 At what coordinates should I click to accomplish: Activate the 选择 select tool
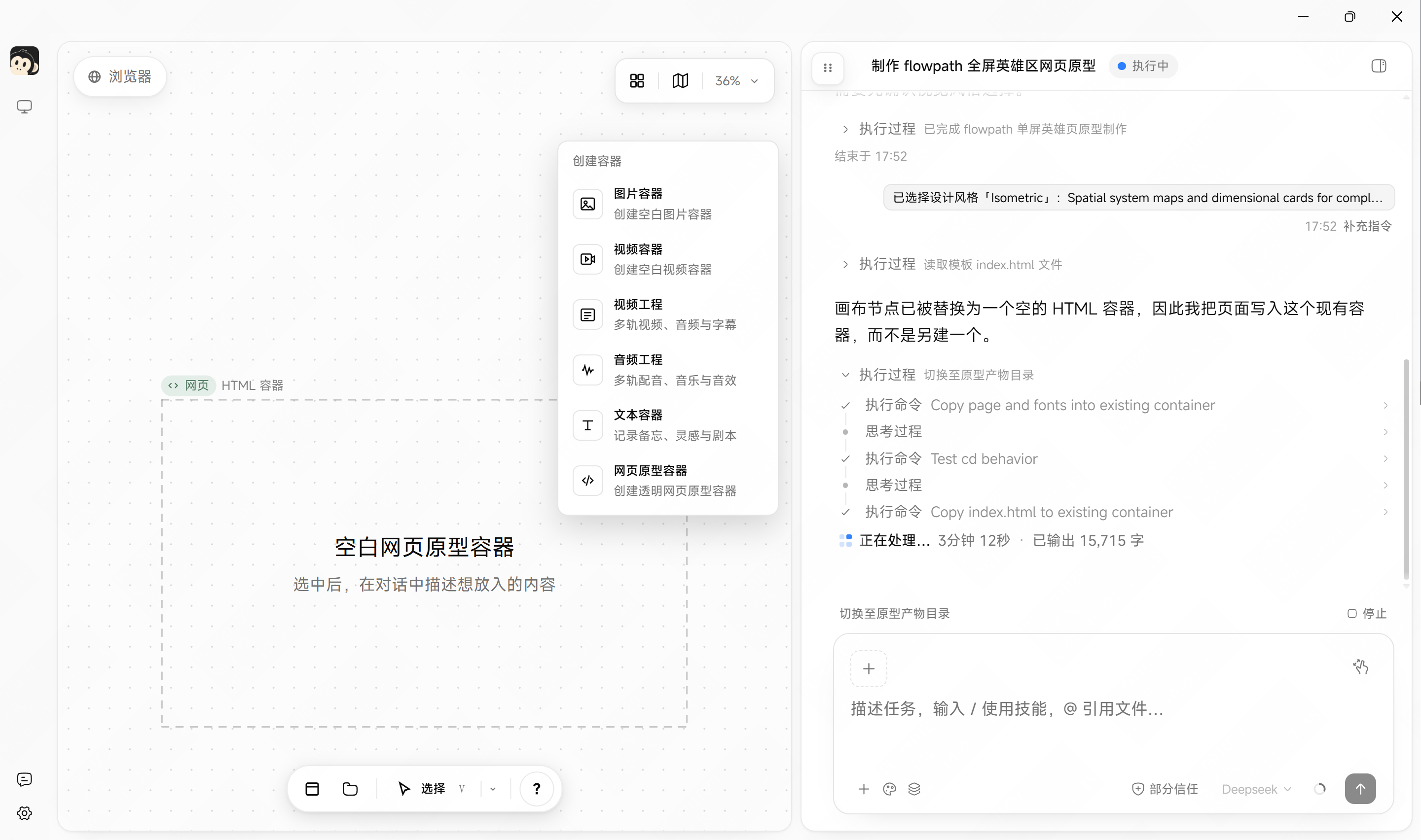tap(431, 789)
